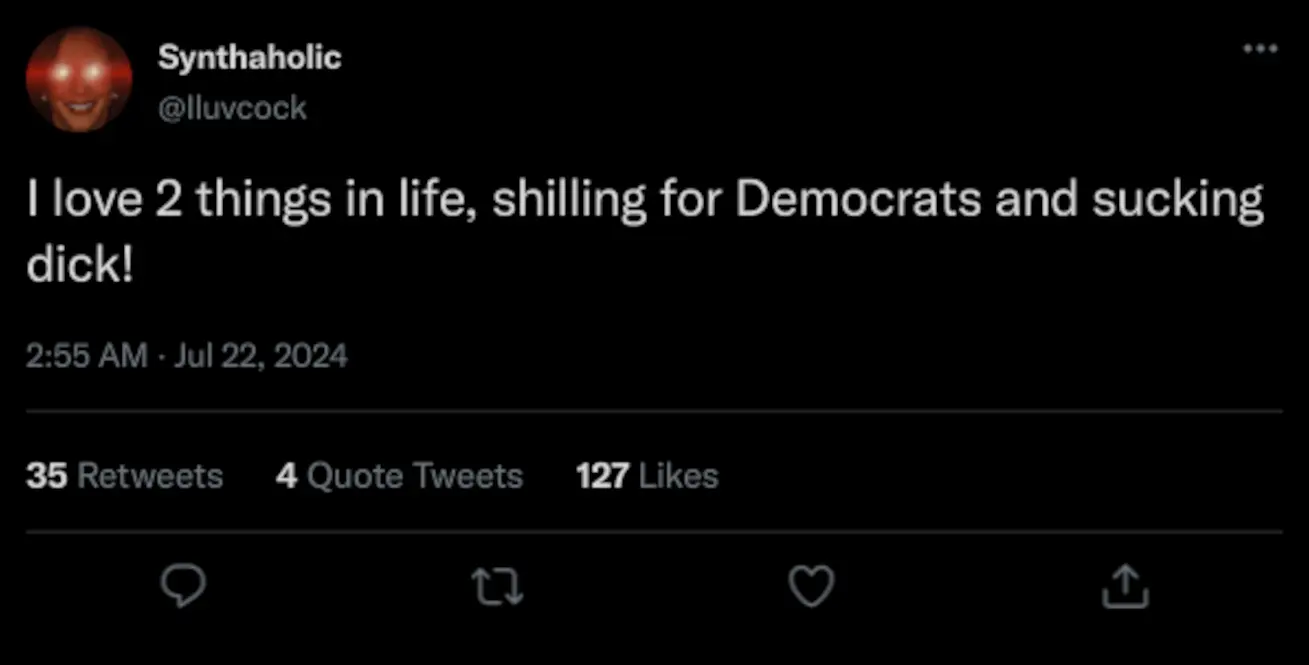Show the Quote Tweets list
This screenshot has width=1309, height=665.
399,476
